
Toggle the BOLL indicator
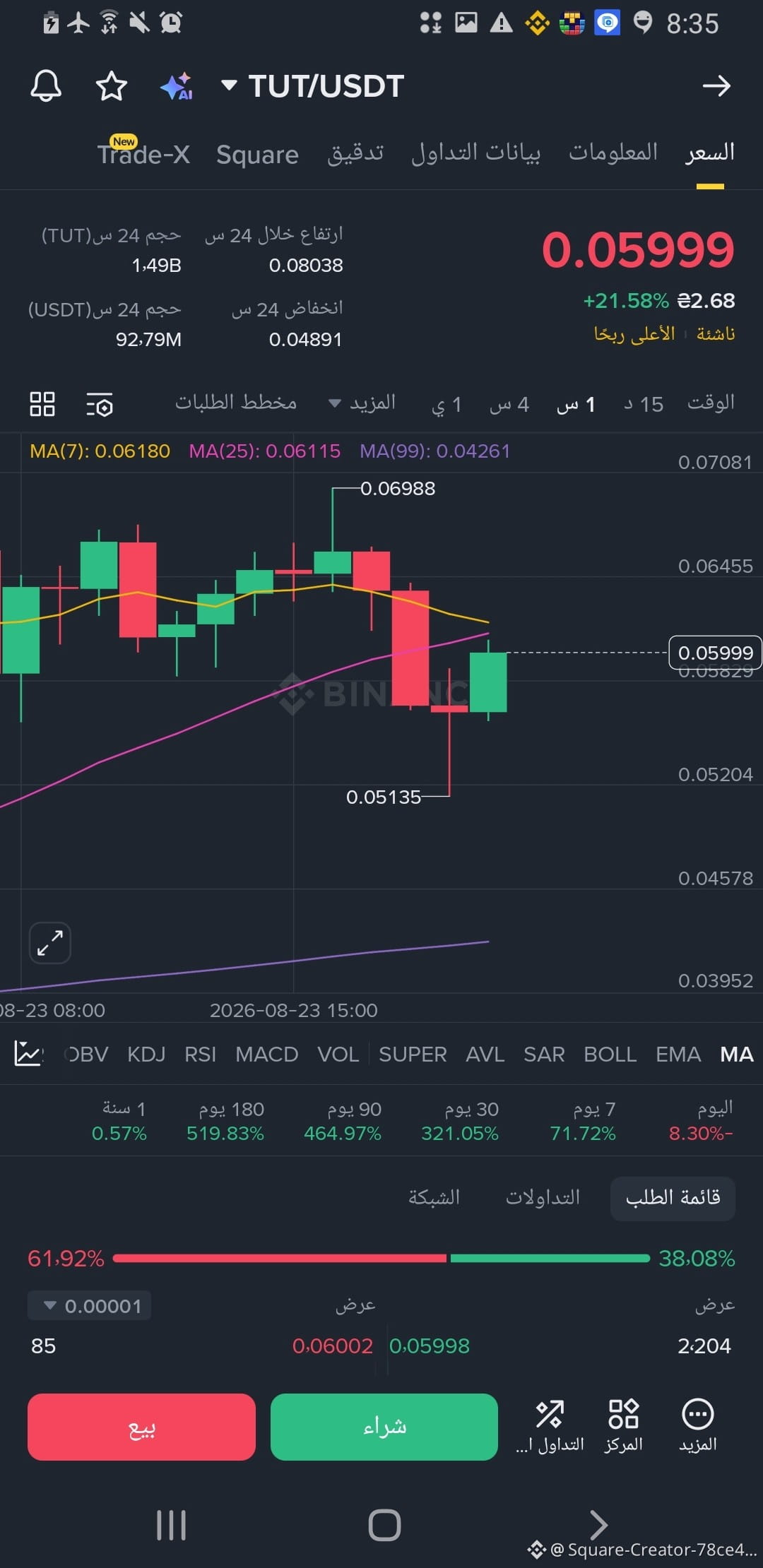[x=610, y=1055]
